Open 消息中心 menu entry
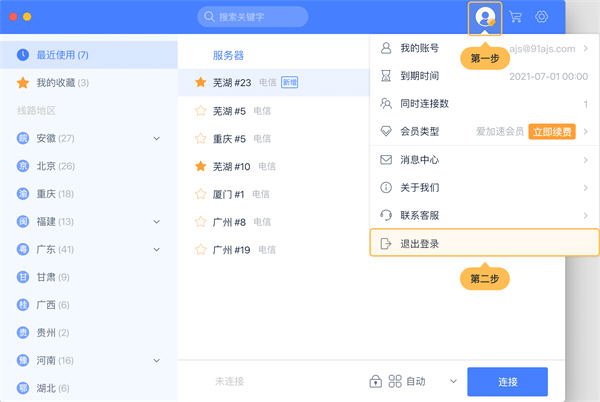This screenshot has height=402, width=600. click(484, 160)
